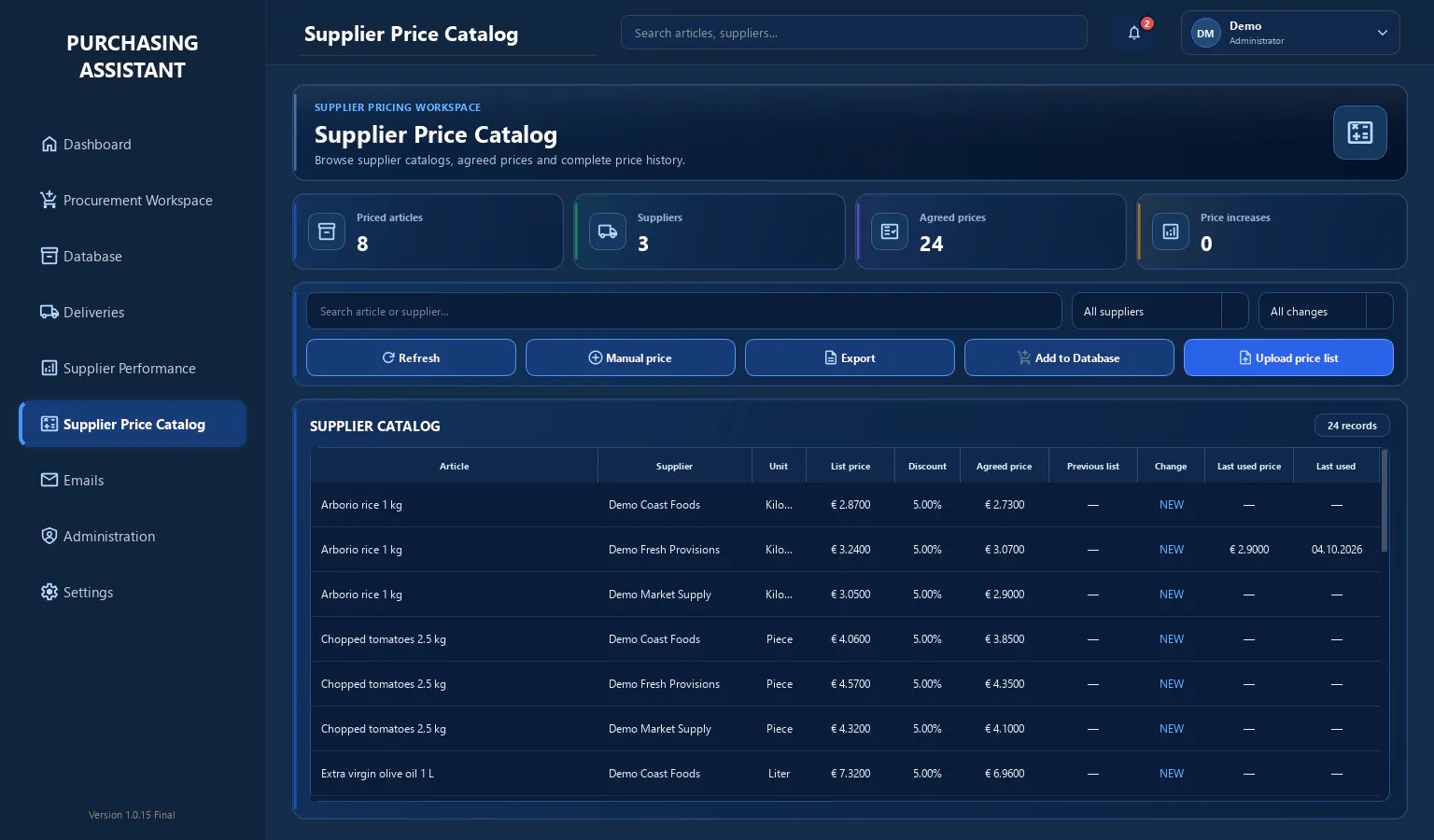Click the 04.10.2026 last used date
This screenshot has height=840, width=1434.
[1337, 550]
